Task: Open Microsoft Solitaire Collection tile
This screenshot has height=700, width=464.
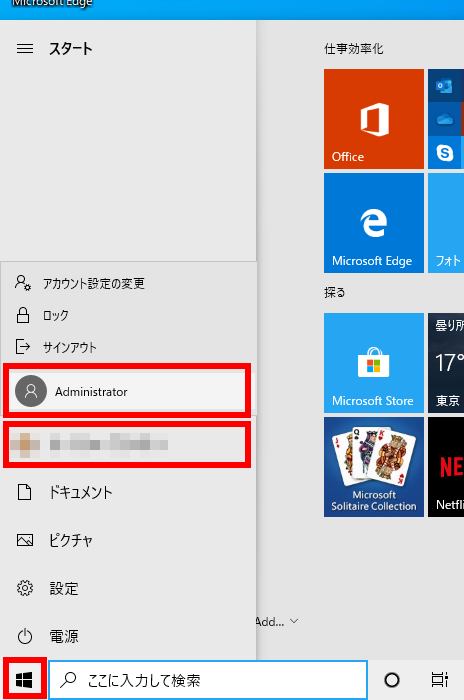Action: (374, 467)
